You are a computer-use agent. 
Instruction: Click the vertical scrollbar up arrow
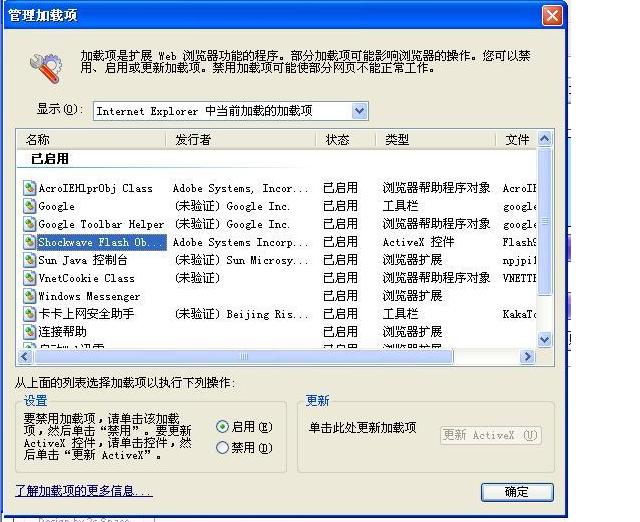point(544,139)
